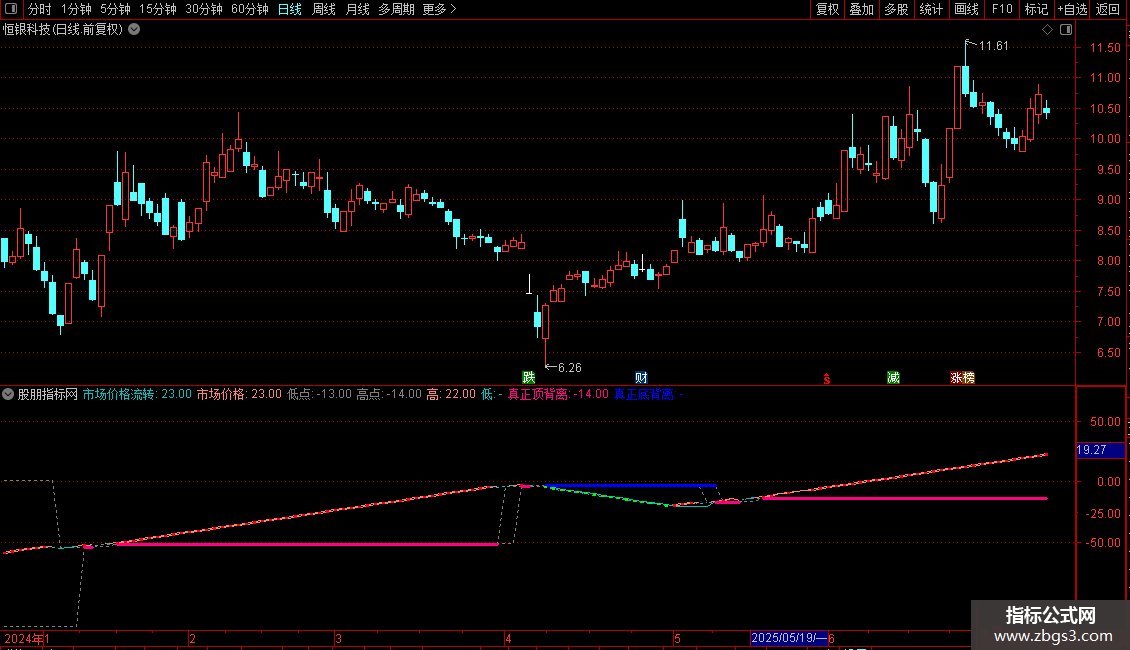Open the 画线 drawing tools
Image resolution: width=1130 pixels, height=650 pixels.
(966, 9)
